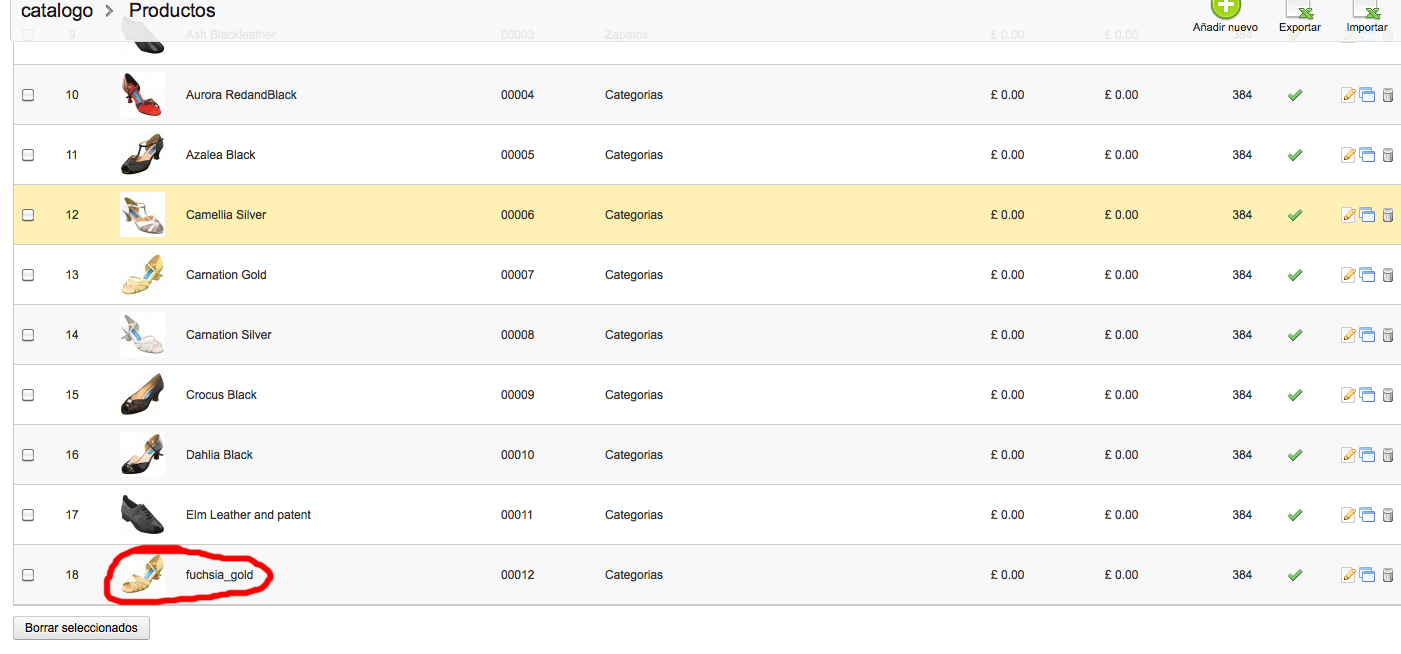The width and height of the screenshot is (1401, 654).
Task: Click the pencil icon for Carnation Gold
Action: click(x=1348, y=275)
